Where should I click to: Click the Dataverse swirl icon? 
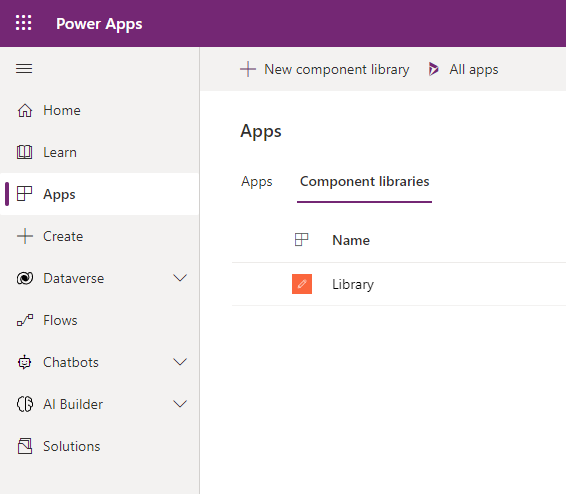pos(25,278)
